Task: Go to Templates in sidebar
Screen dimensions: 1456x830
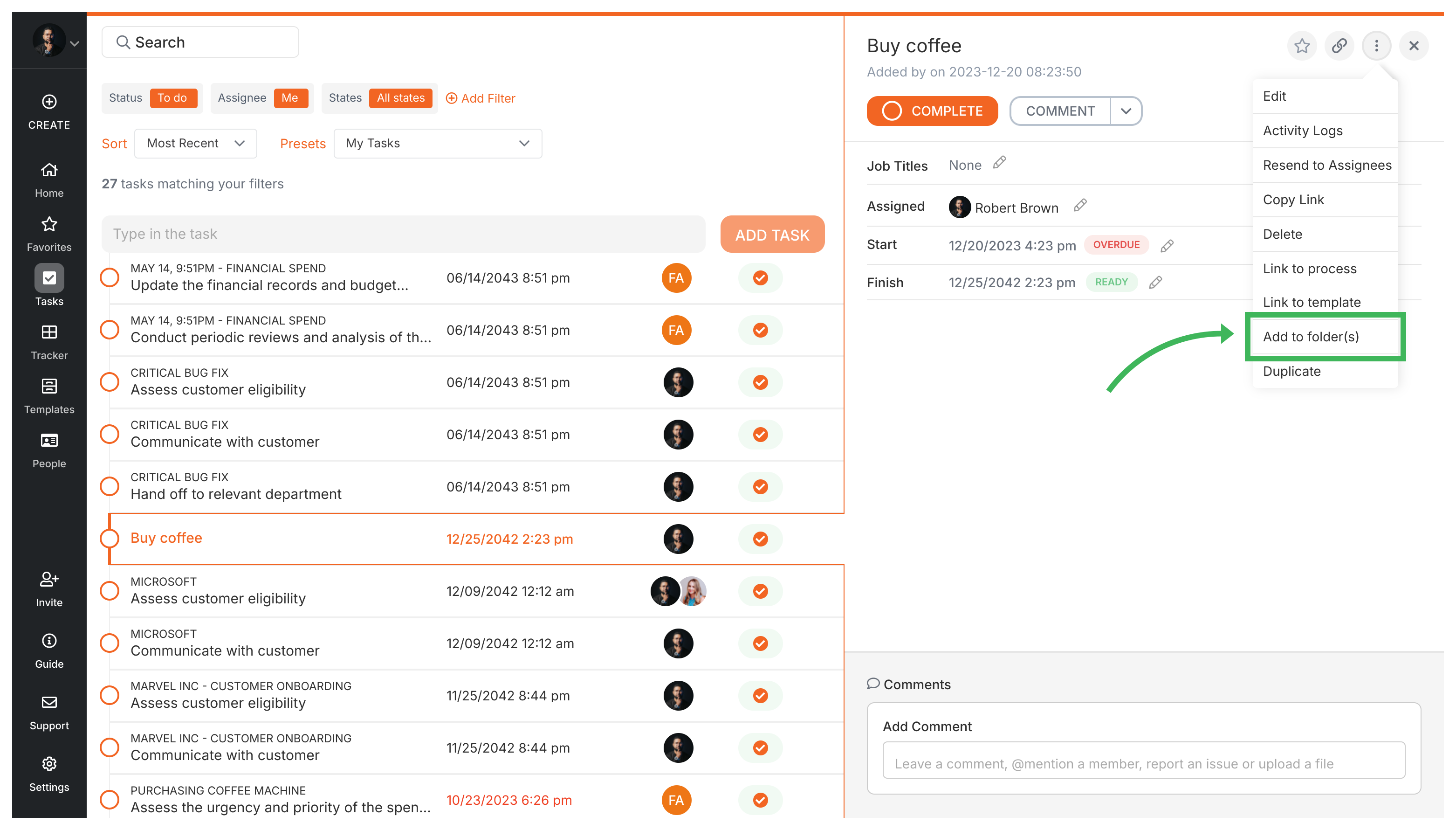Action: click(x=49, y=396)
